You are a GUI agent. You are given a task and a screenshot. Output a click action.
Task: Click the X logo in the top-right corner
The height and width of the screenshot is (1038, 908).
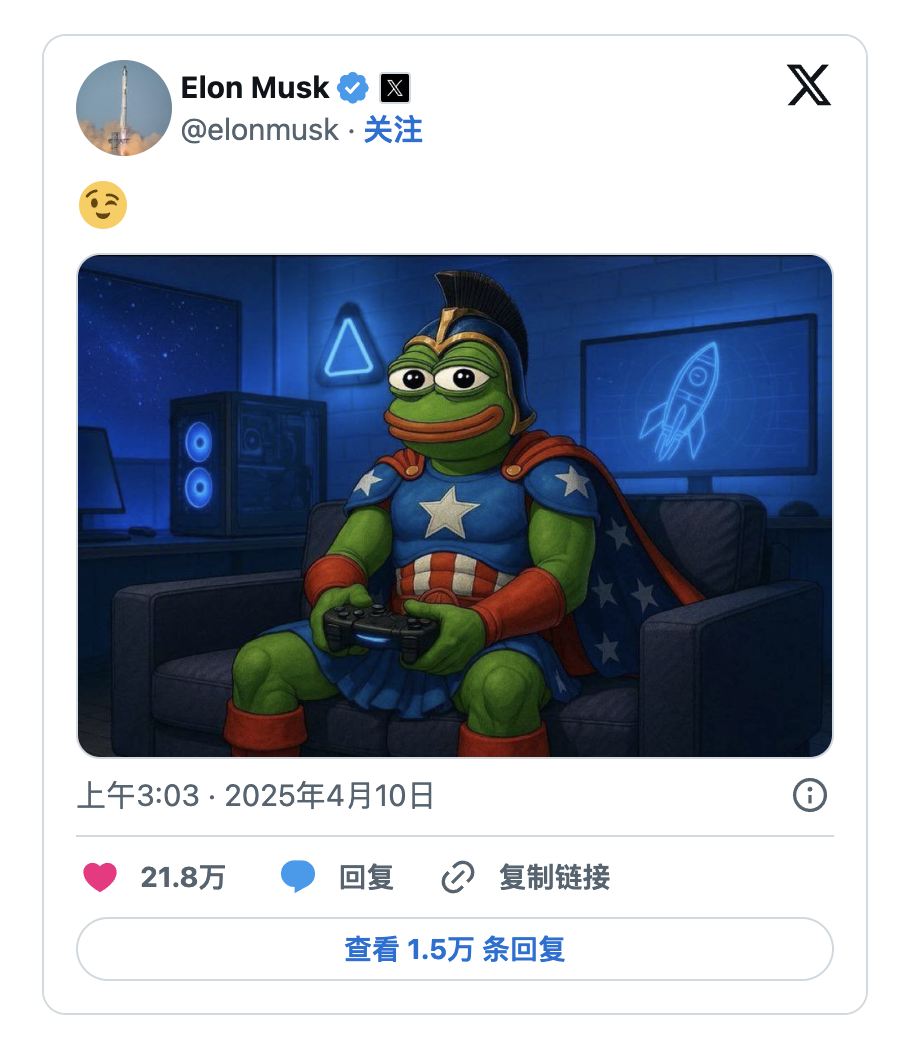point(809,86)
